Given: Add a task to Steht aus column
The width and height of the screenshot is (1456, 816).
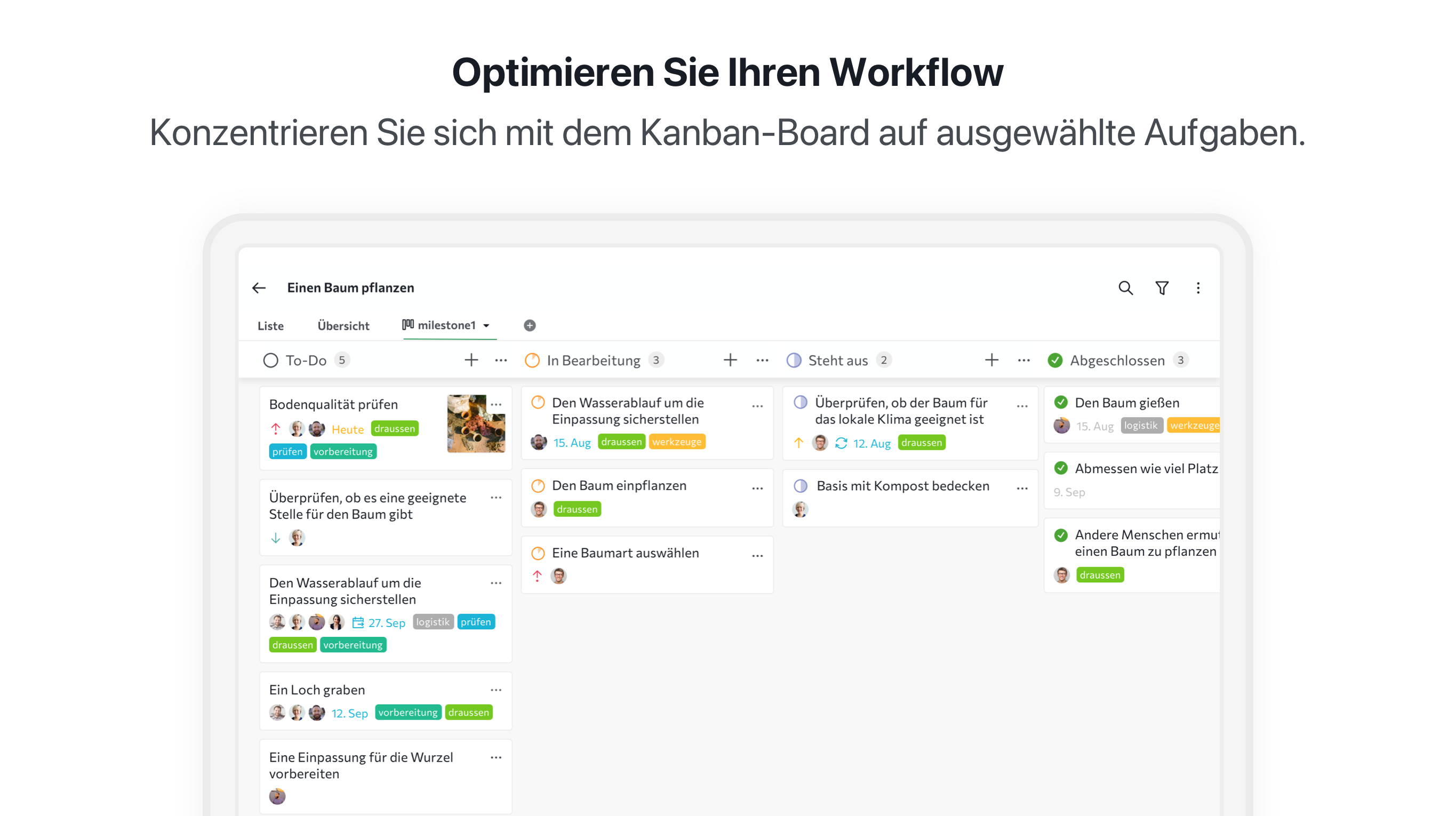Looking at the screenshot, I should (x=991, y=360).
